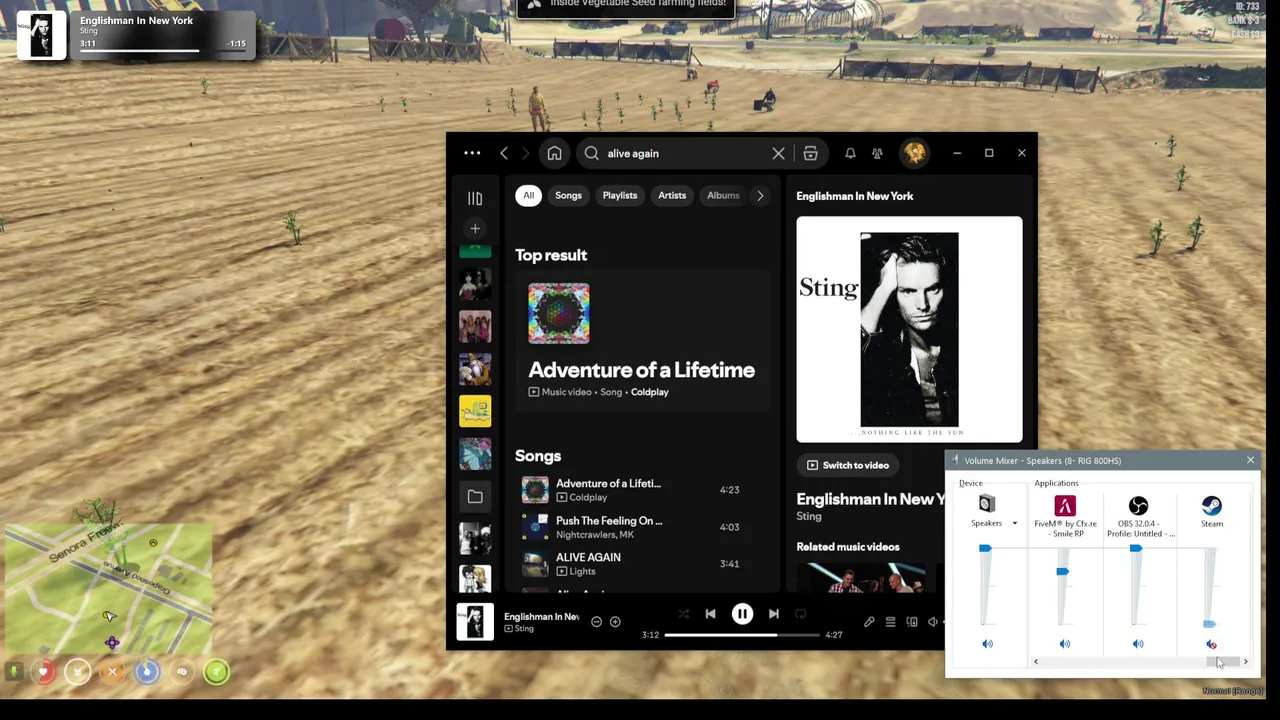Select the Albums filter chip
1280x720 pixels.
(x=723, y=195)
